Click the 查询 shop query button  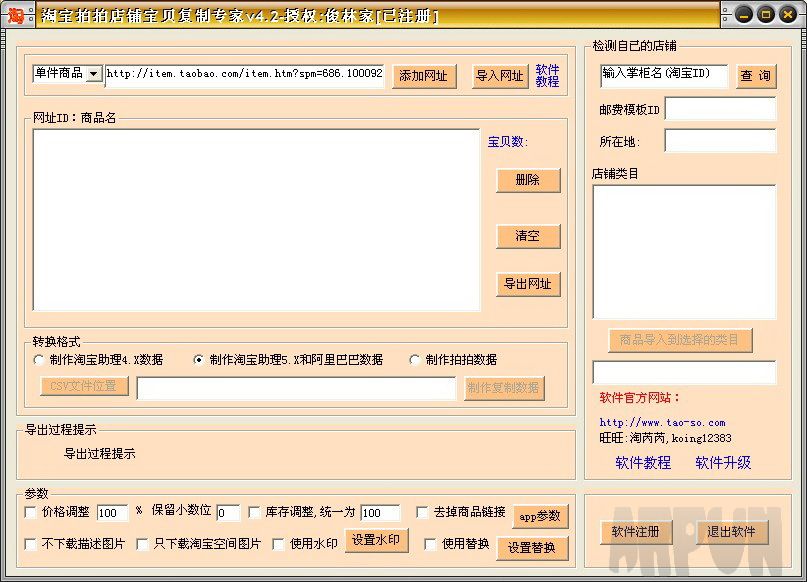[x=756, y=75]
